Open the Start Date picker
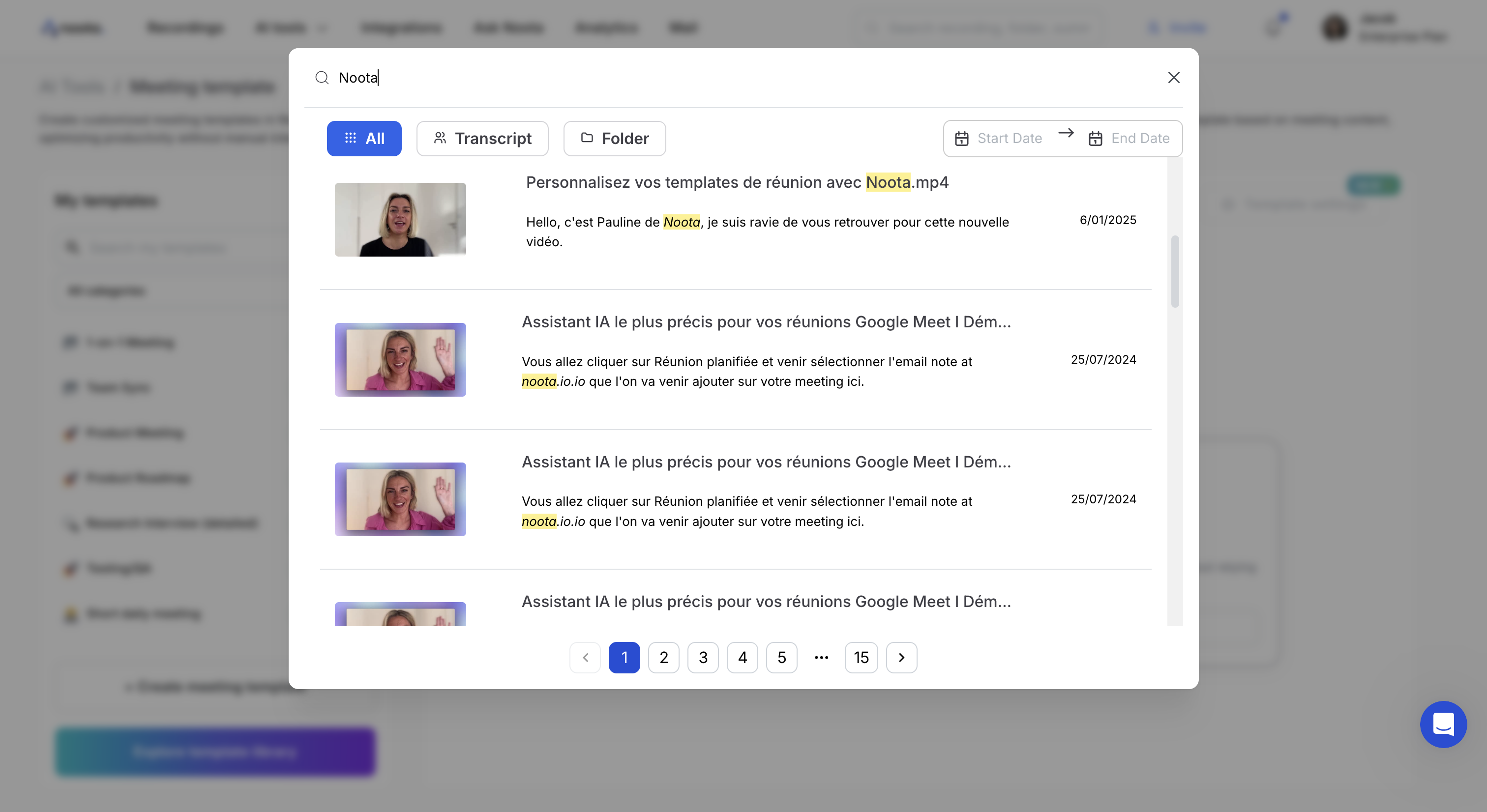Viewport: 1487px width, 812px height. tap(1009, 139)
